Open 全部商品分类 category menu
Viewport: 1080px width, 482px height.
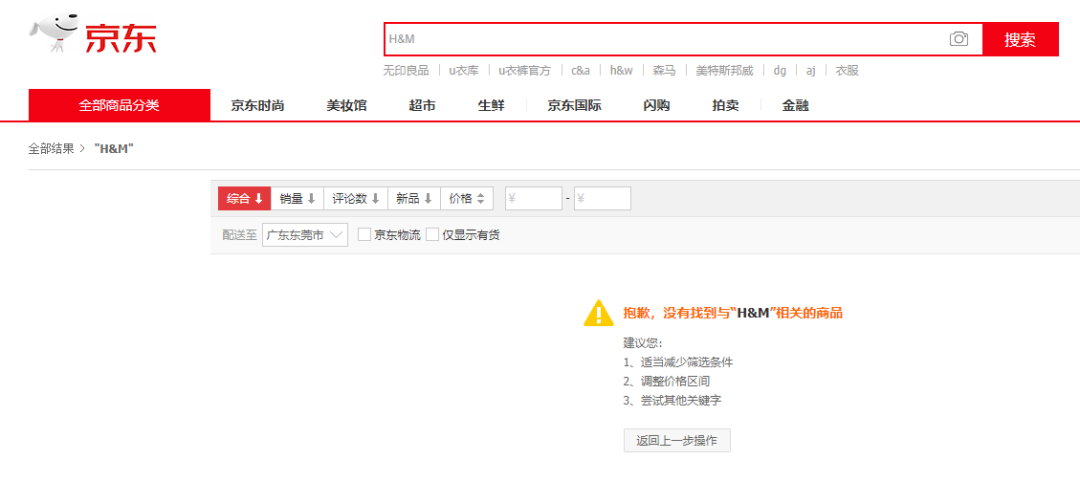pyautogui.click(x=119, y=105)
